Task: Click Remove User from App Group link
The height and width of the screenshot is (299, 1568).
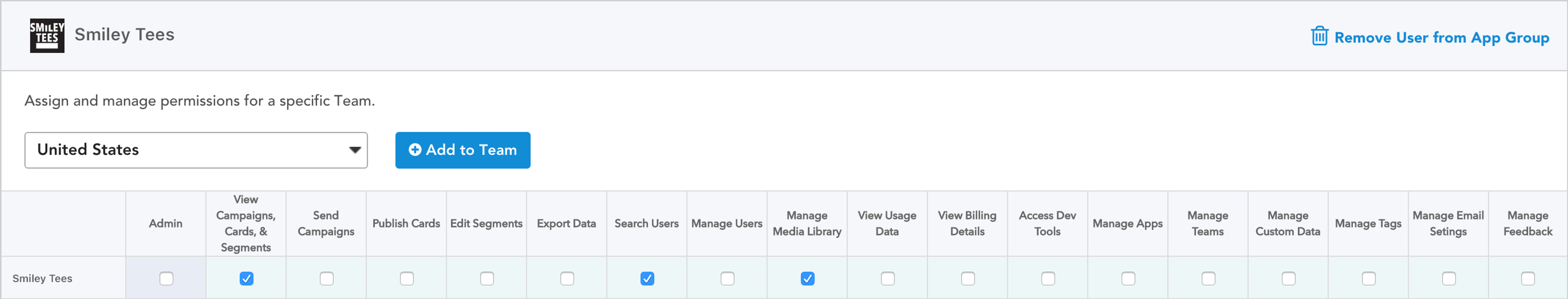Action: [1441, 38]
